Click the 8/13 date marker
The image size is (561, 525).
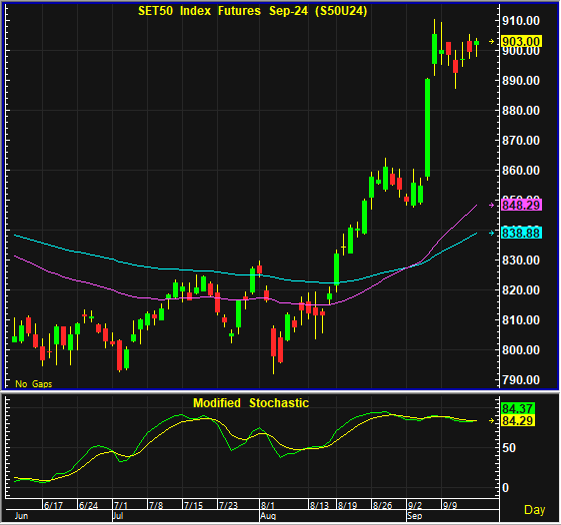pos(319,505)
